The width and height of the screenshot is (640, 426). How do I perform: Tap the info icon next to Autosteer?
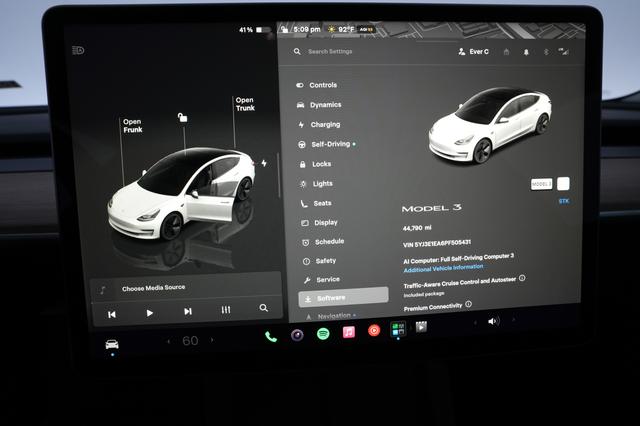522,278
